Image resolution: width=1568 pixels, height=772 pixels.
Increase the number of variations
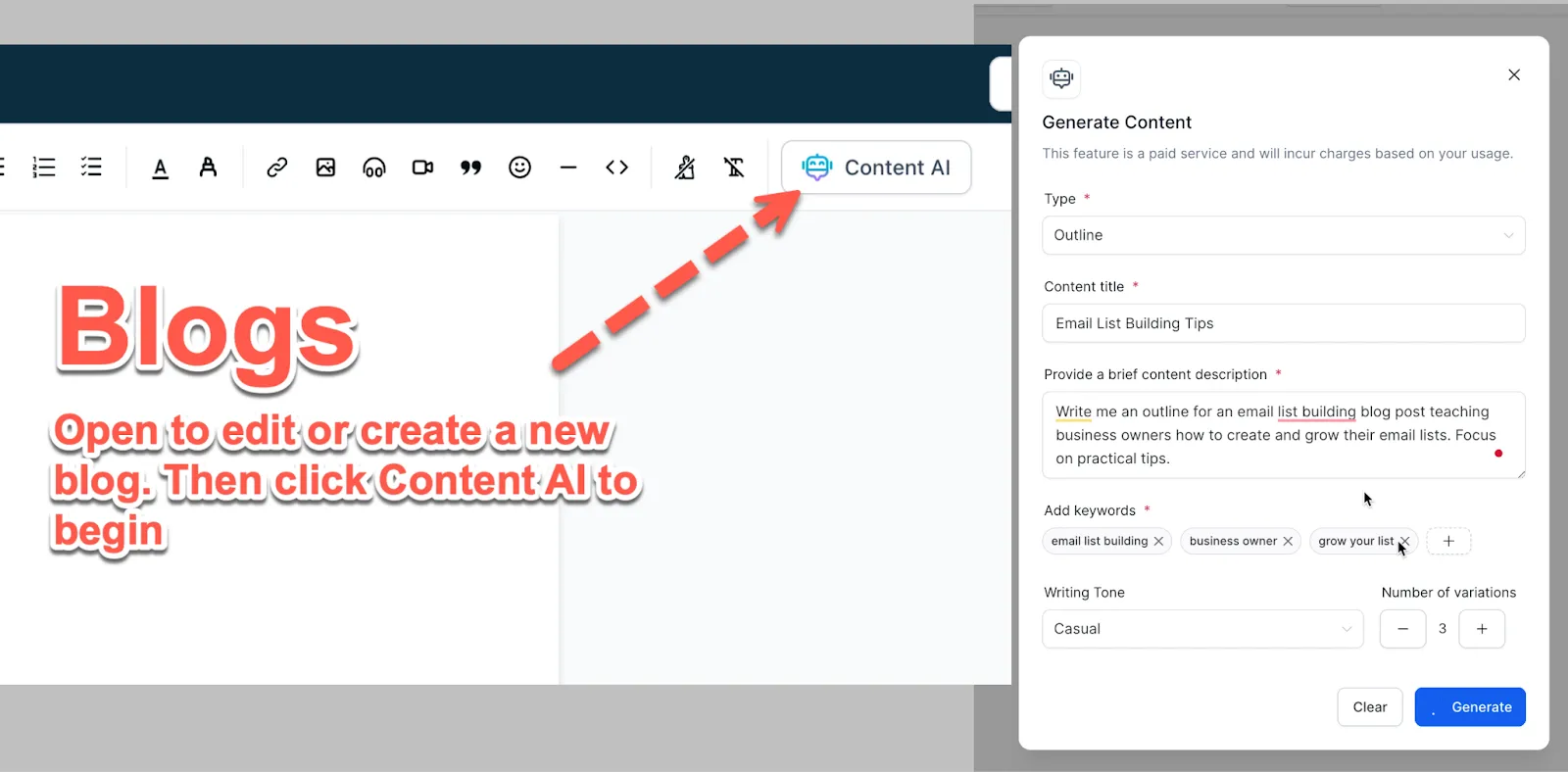coord(1482,629)
